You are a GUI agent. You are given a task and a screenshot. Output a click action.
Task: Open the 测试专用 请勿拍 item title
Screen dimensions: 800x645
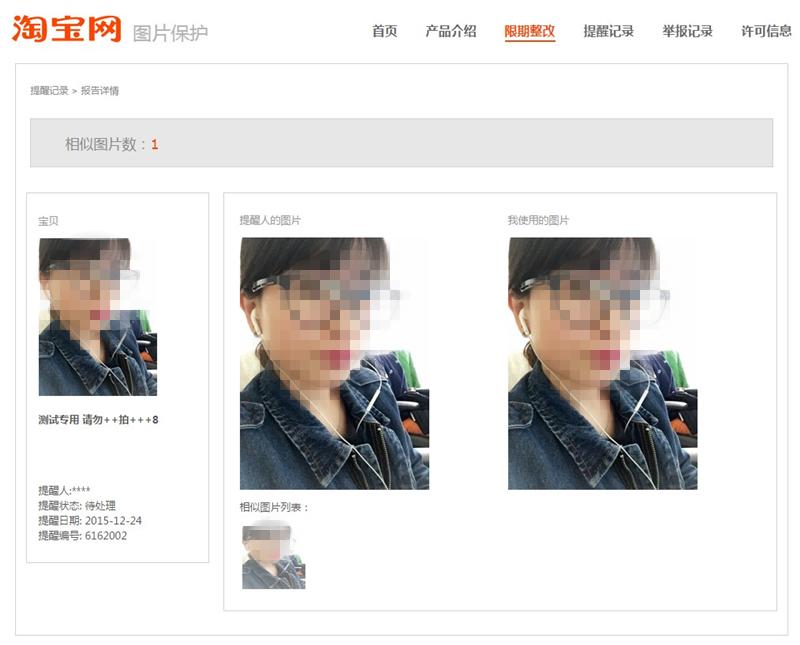pyautogui.click(x=98, y=419)
